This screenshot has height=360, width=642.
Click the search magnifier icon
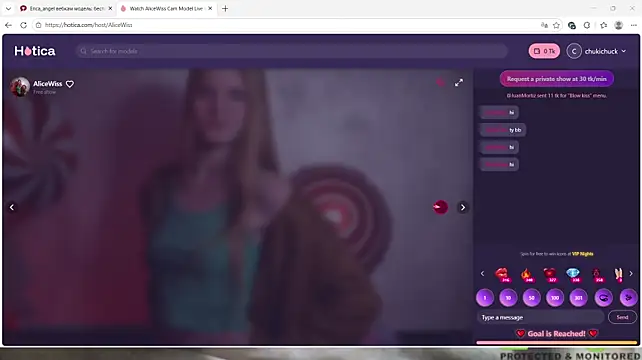click(x=84, y=51)
